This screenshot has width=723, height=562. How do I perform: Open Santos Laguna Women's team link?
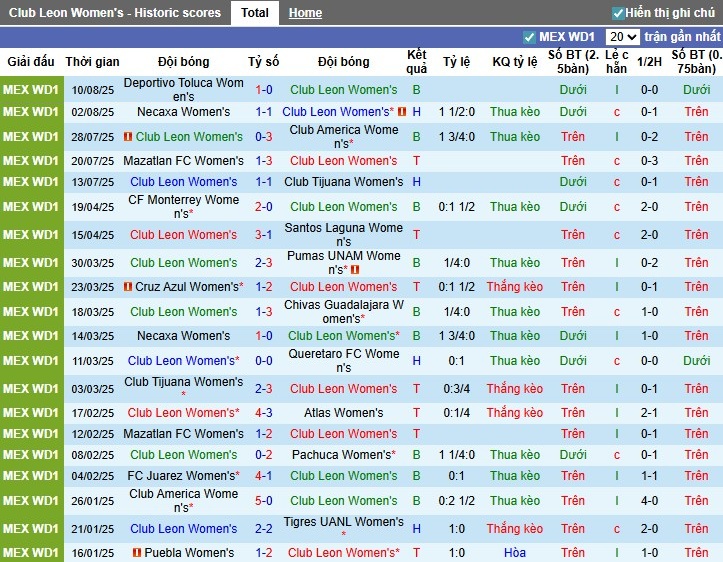tap(343, 235)
